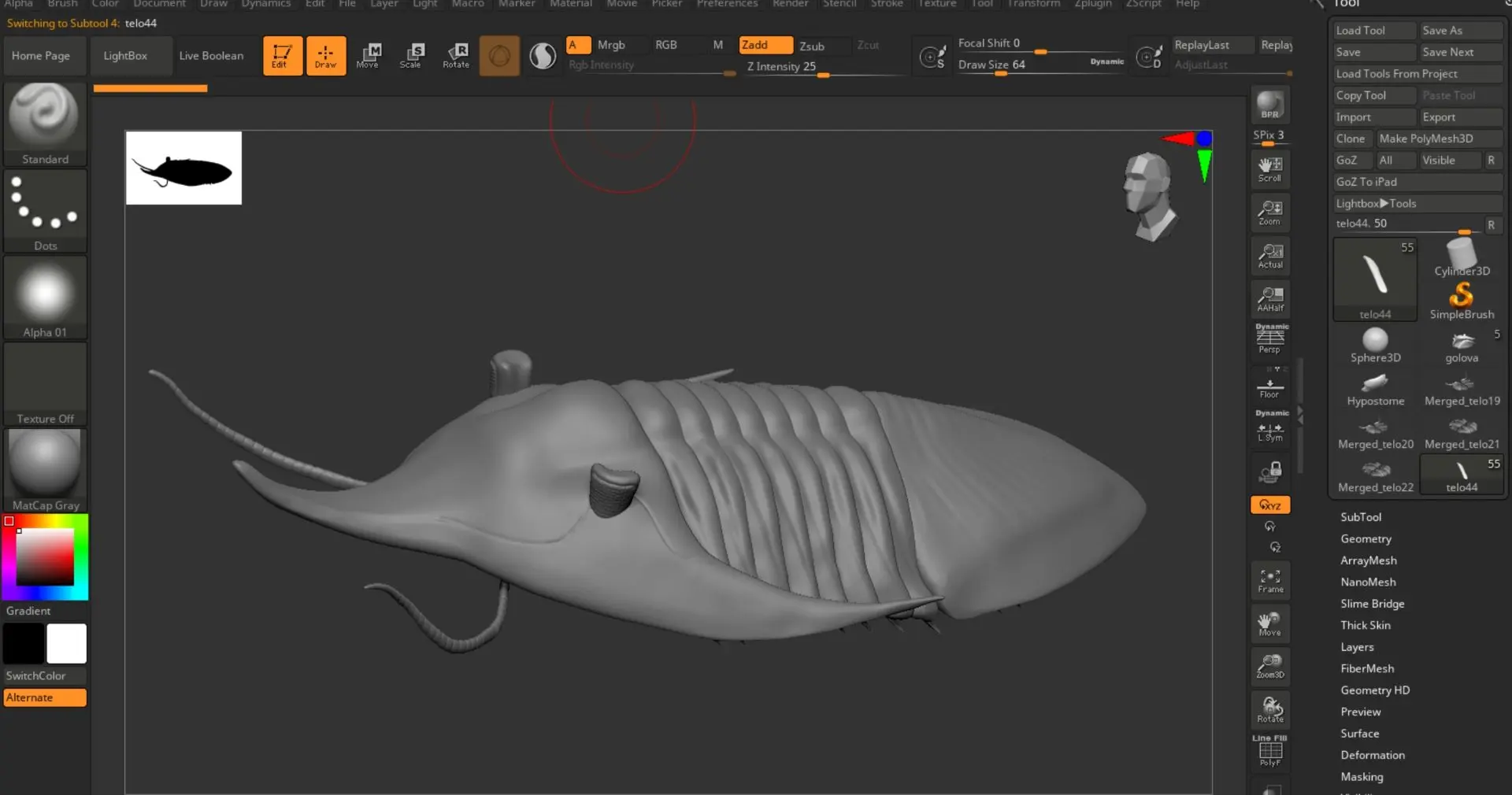Toggle the L.Sym local symmetry button
1512x795 pixels.
pos(1269,428)
